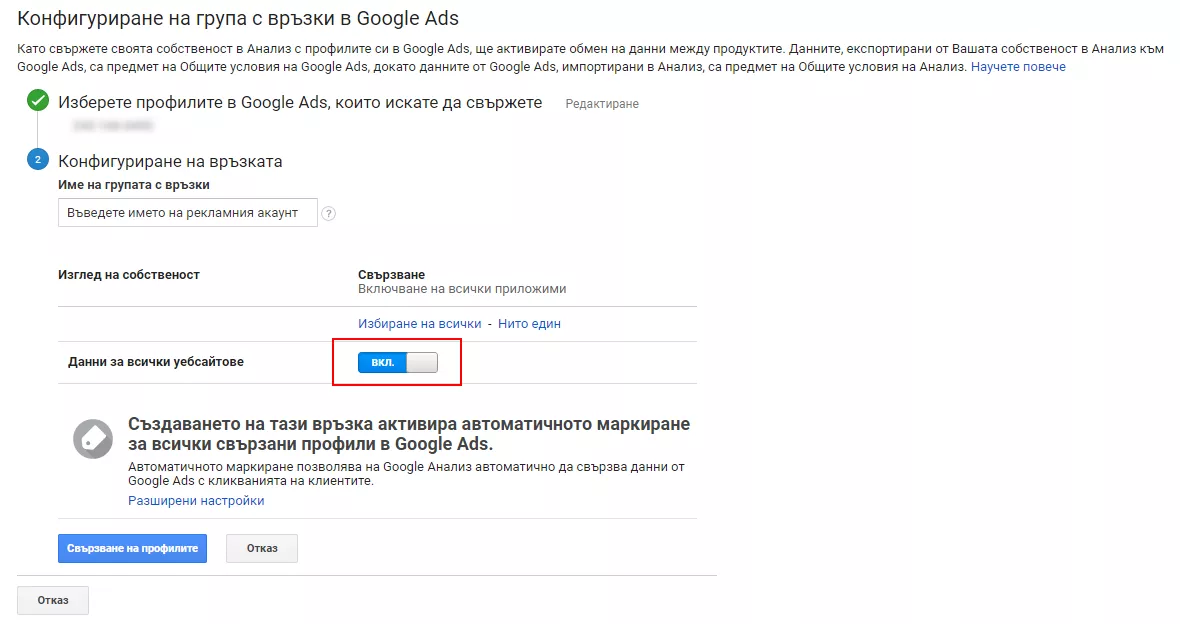
Task: Open the Научете повече link
Action: (x=1018, y=67)
